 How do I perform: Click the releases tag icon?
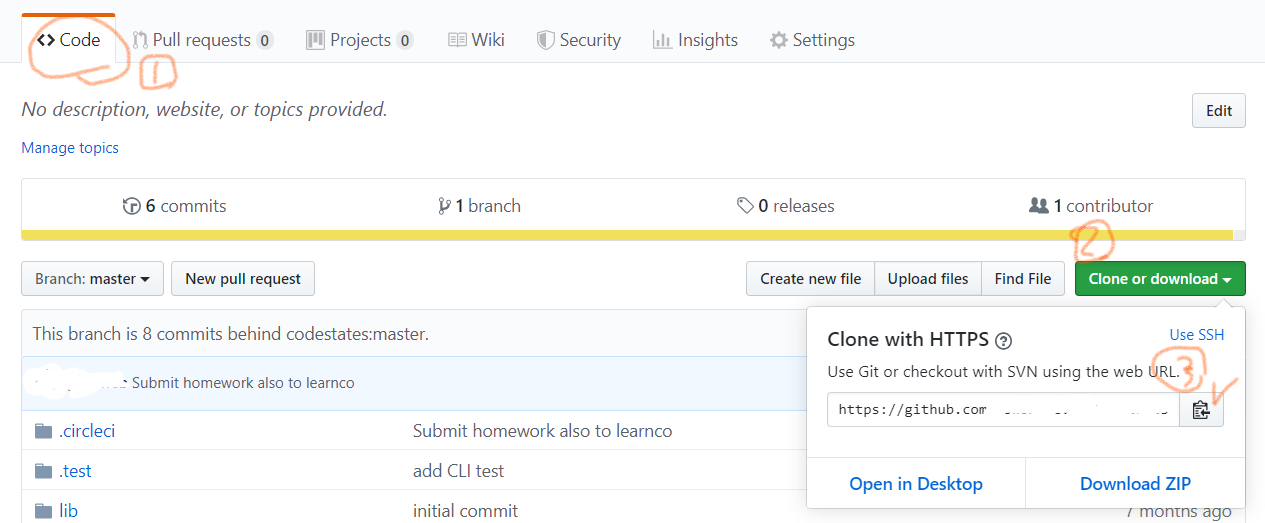745,206
